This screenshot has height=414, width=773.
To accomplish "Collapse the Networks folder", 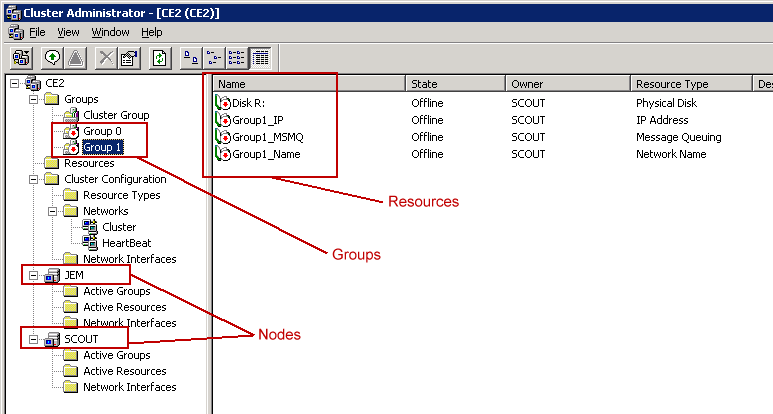I will (x=51, y=212).
